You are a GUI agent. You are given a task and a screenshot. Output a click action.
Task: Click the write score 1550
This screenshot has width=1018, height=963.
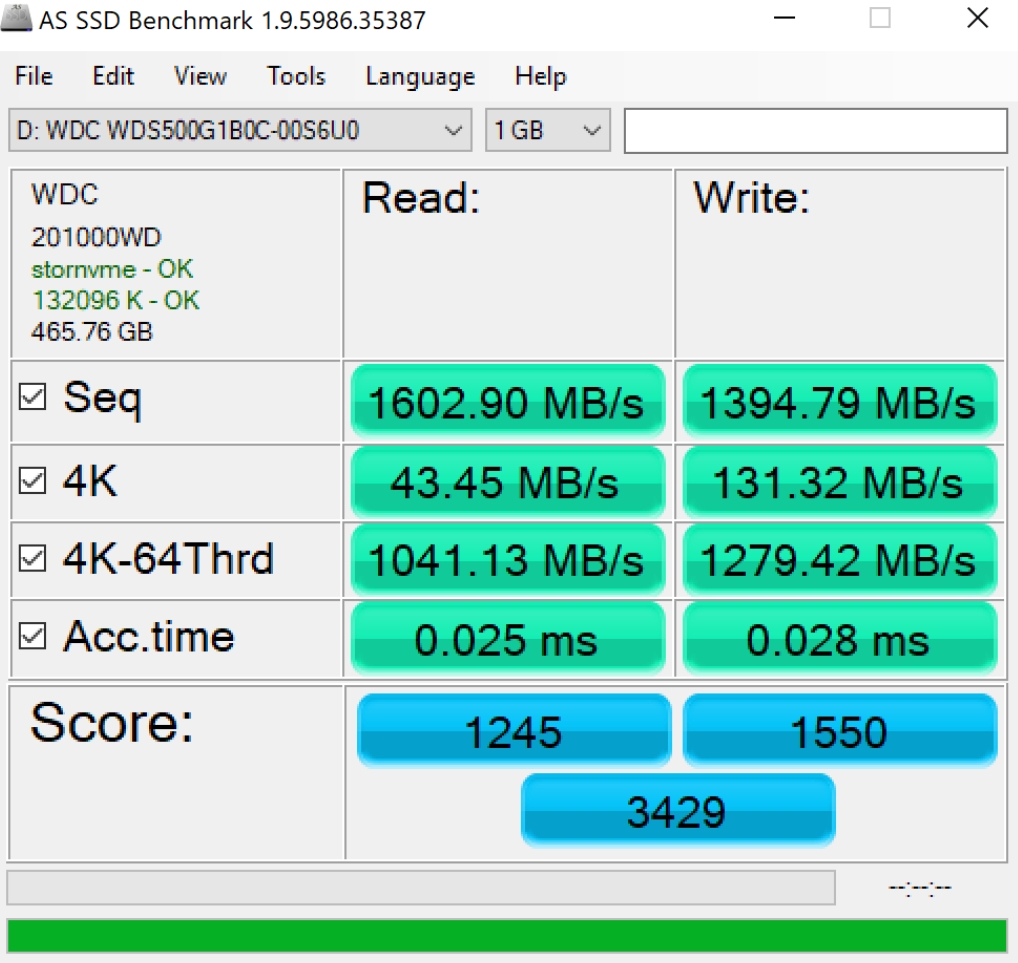tap(839, 731)
